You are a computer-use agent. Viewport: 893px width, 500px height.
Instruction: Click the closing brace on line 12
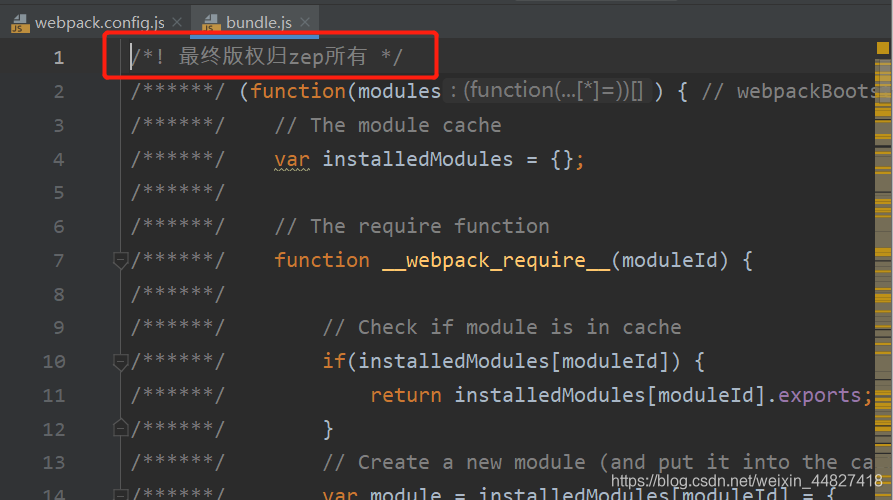(x=328, y=429)
